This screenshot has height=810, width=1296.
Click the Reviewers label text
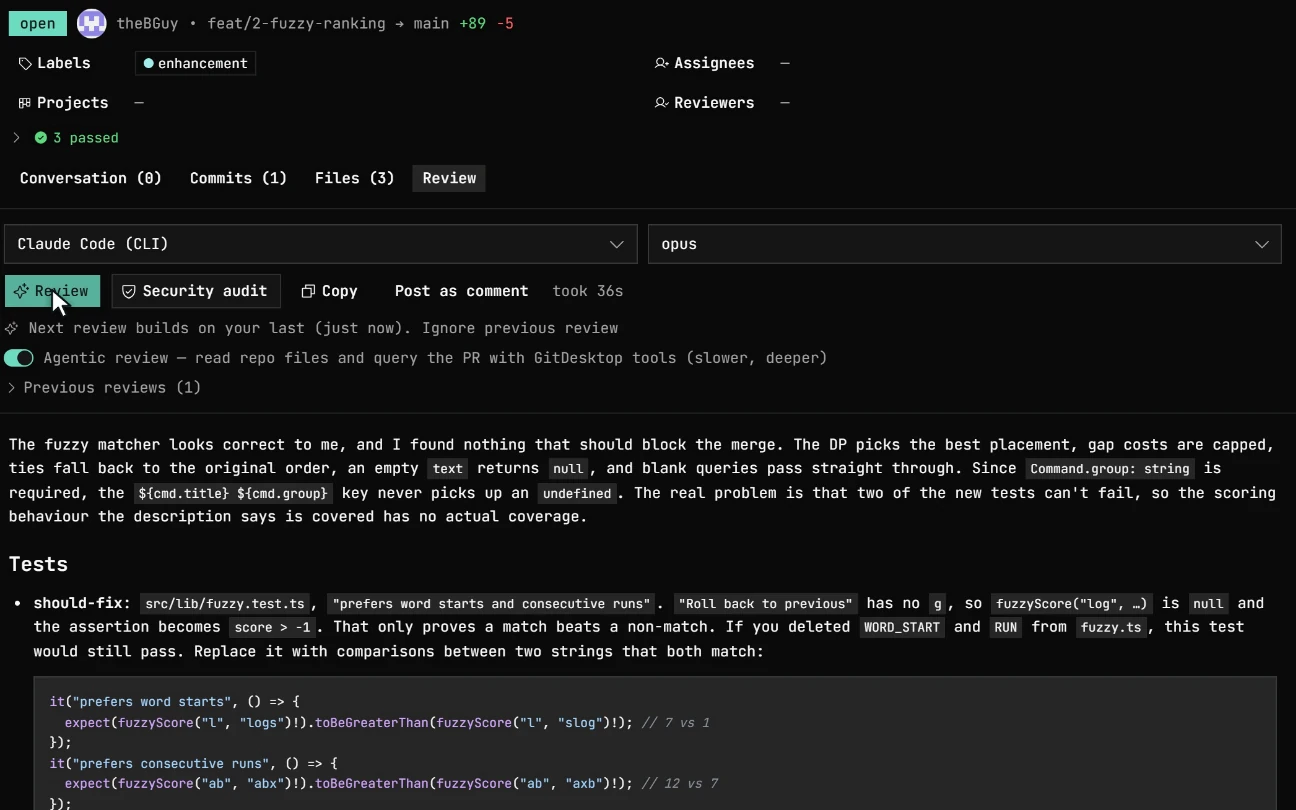tap(714, 103)
